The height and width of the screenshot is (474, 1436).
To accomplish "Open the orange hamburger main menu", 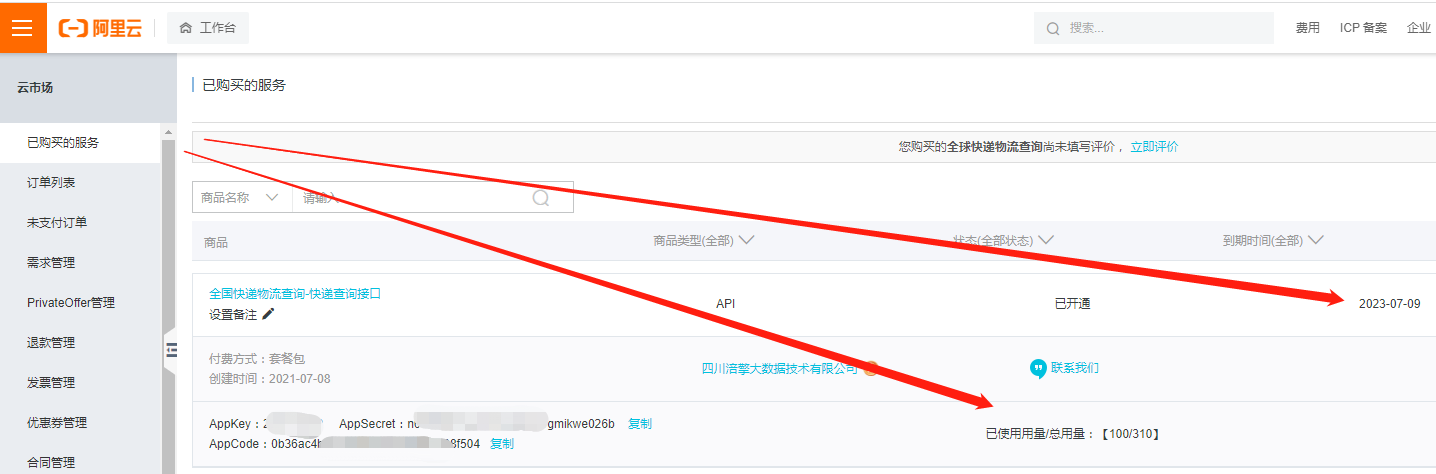I will pyautogui.click(x=23, y=27).
